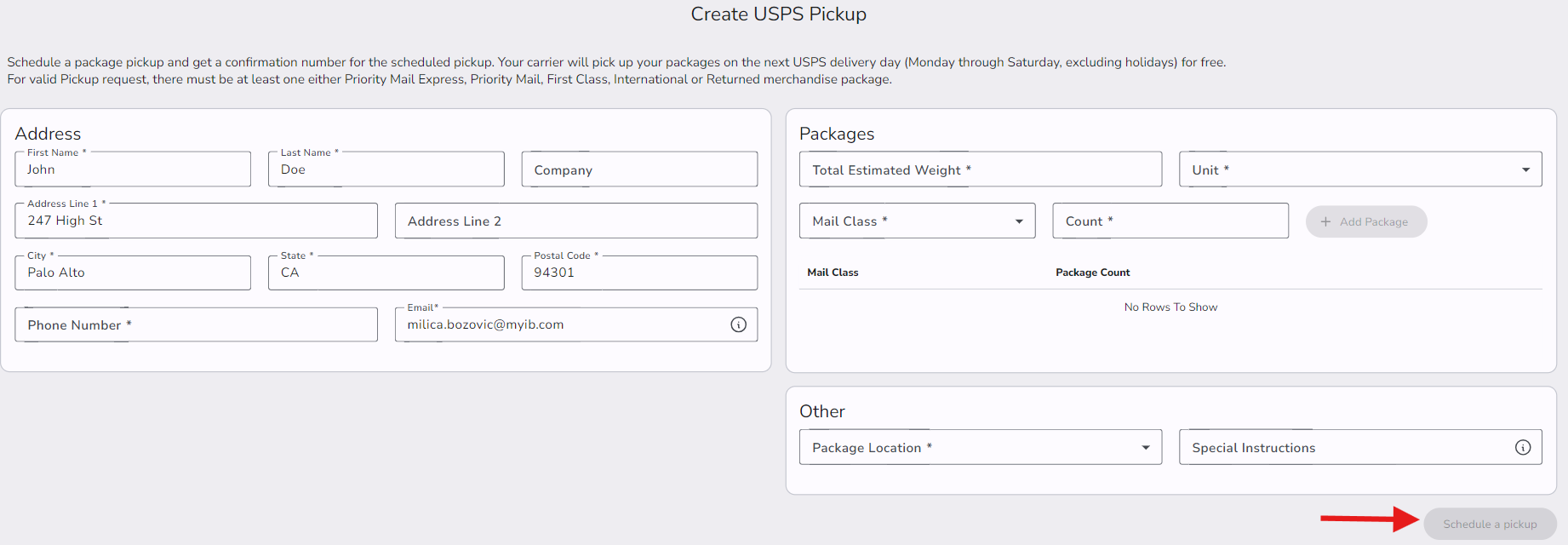Select the Last Name input field

(386, 170)
